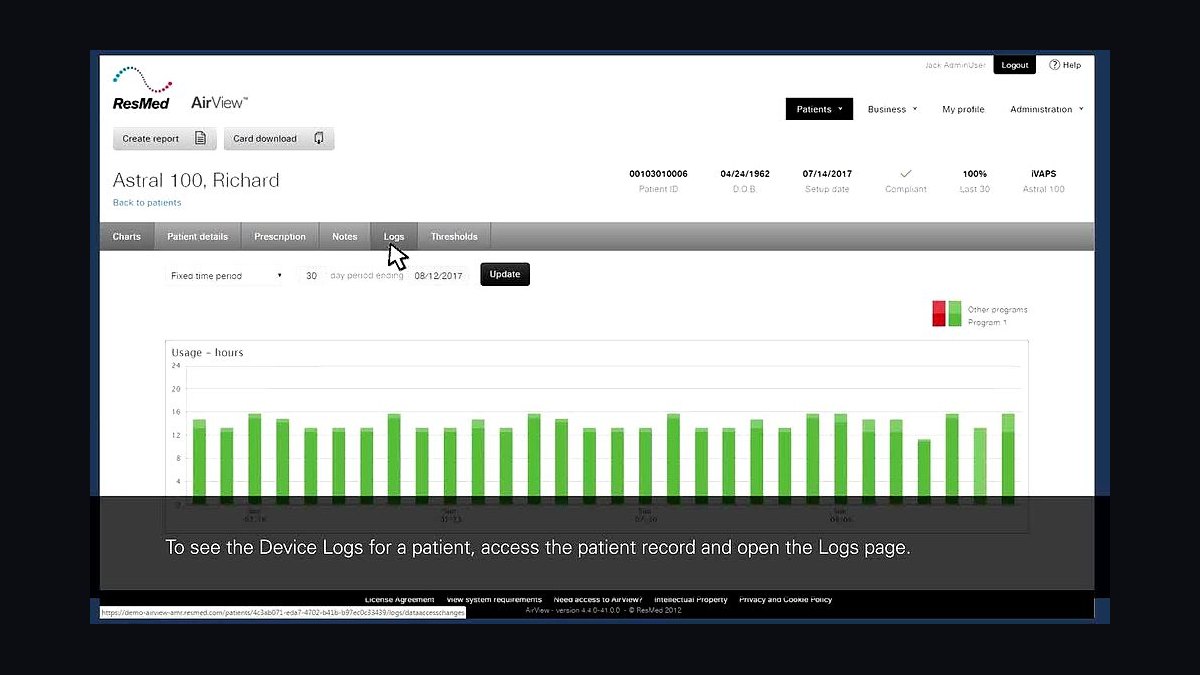Open the Fixed time period dropdown
The image size is (1200, 675).
(x=225, y=276)
